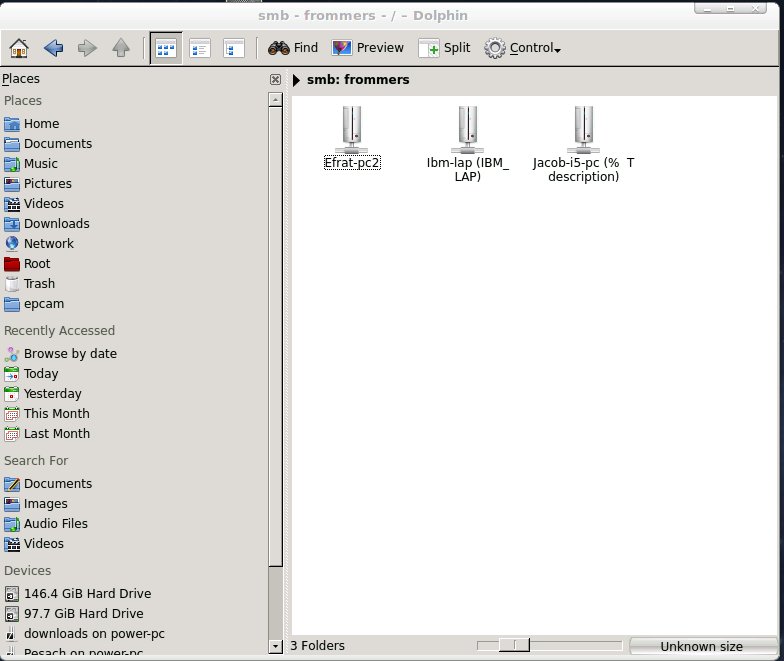The height and width of the screenshot is (661, 784).
Task: Switch to Icons view mode
Action: pos(166,48)
